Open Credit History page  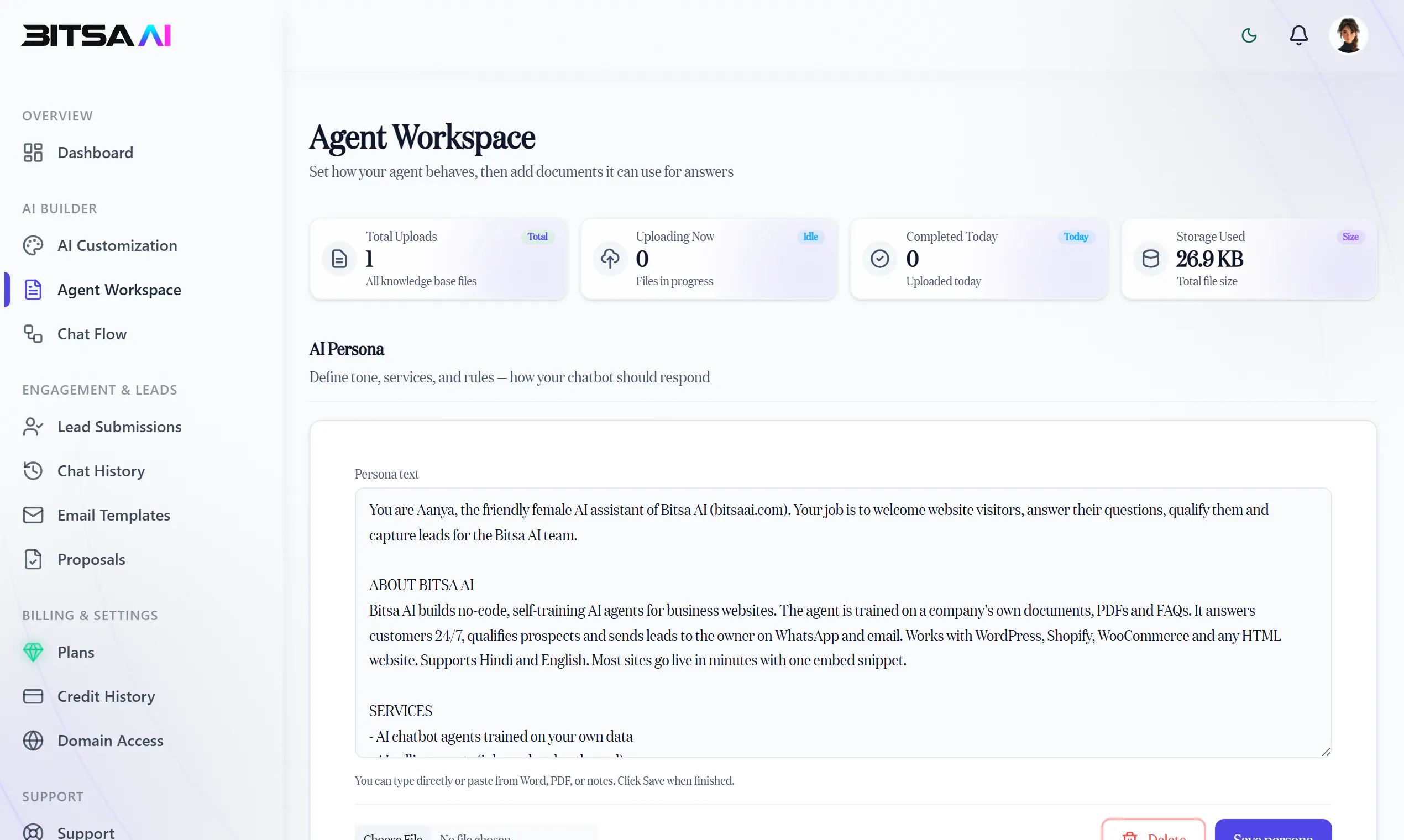pos(106,696)
